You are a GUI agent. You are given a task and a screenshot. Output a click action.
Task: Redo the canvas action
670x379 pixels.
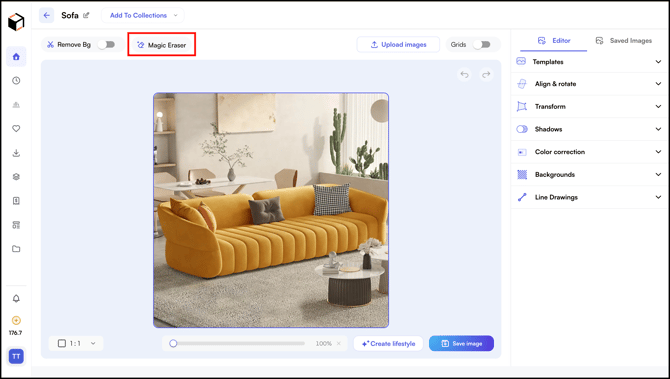[x=486, y=75]
